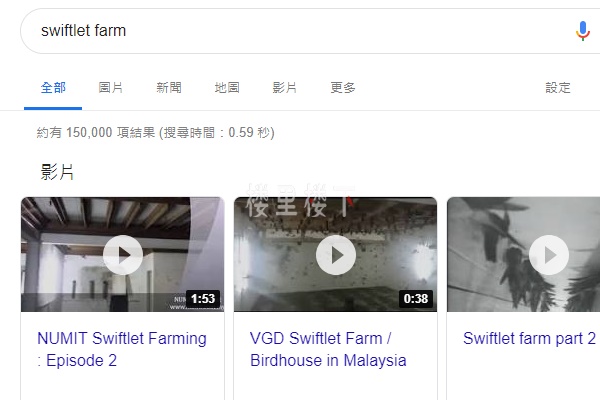Expand the 更多 more menu
Viewport: 600px width, 400px height.
[x=343, y=88]
